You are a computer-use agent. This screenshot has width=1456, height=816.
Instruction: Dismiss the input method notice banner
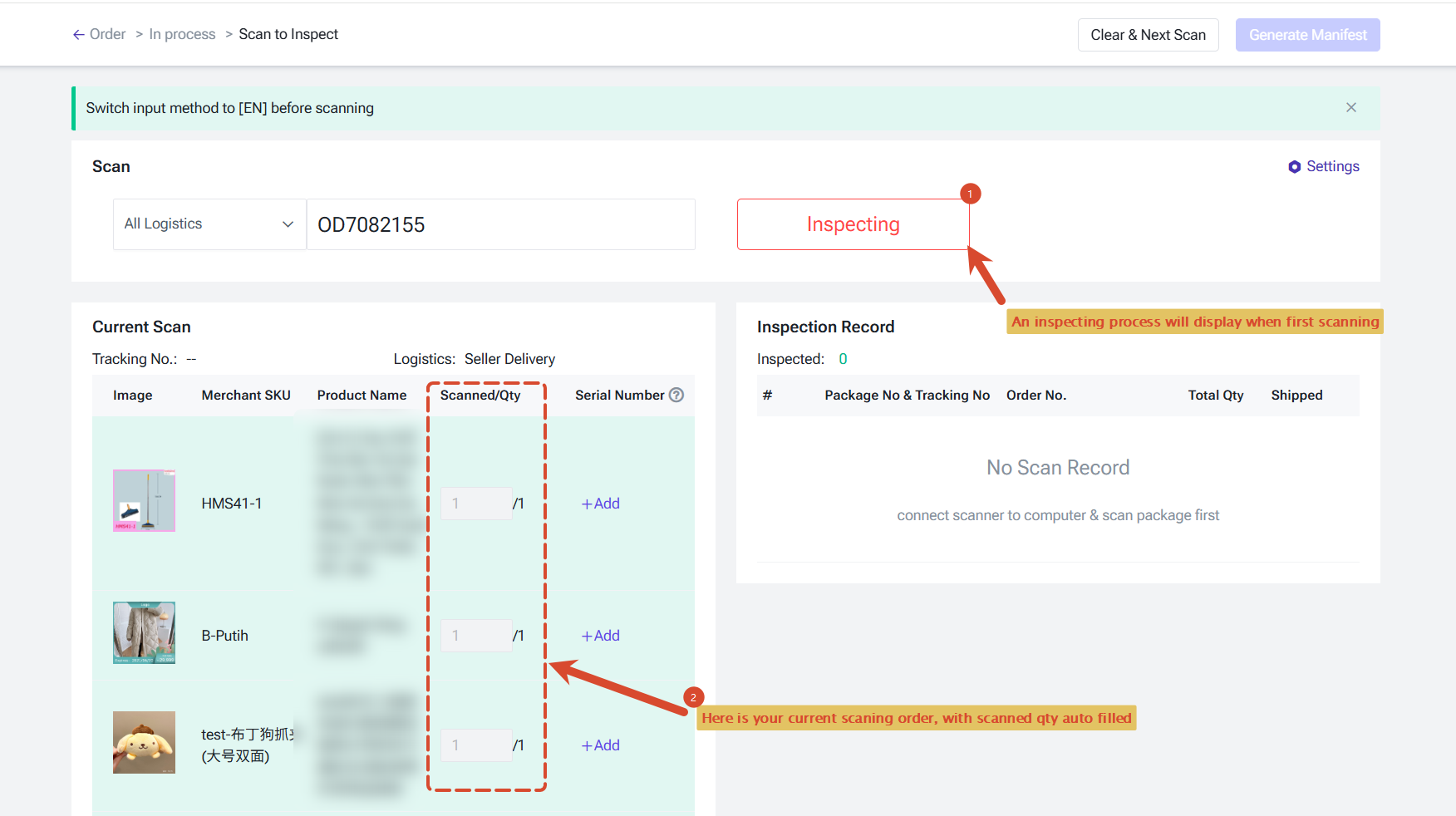1351,108
